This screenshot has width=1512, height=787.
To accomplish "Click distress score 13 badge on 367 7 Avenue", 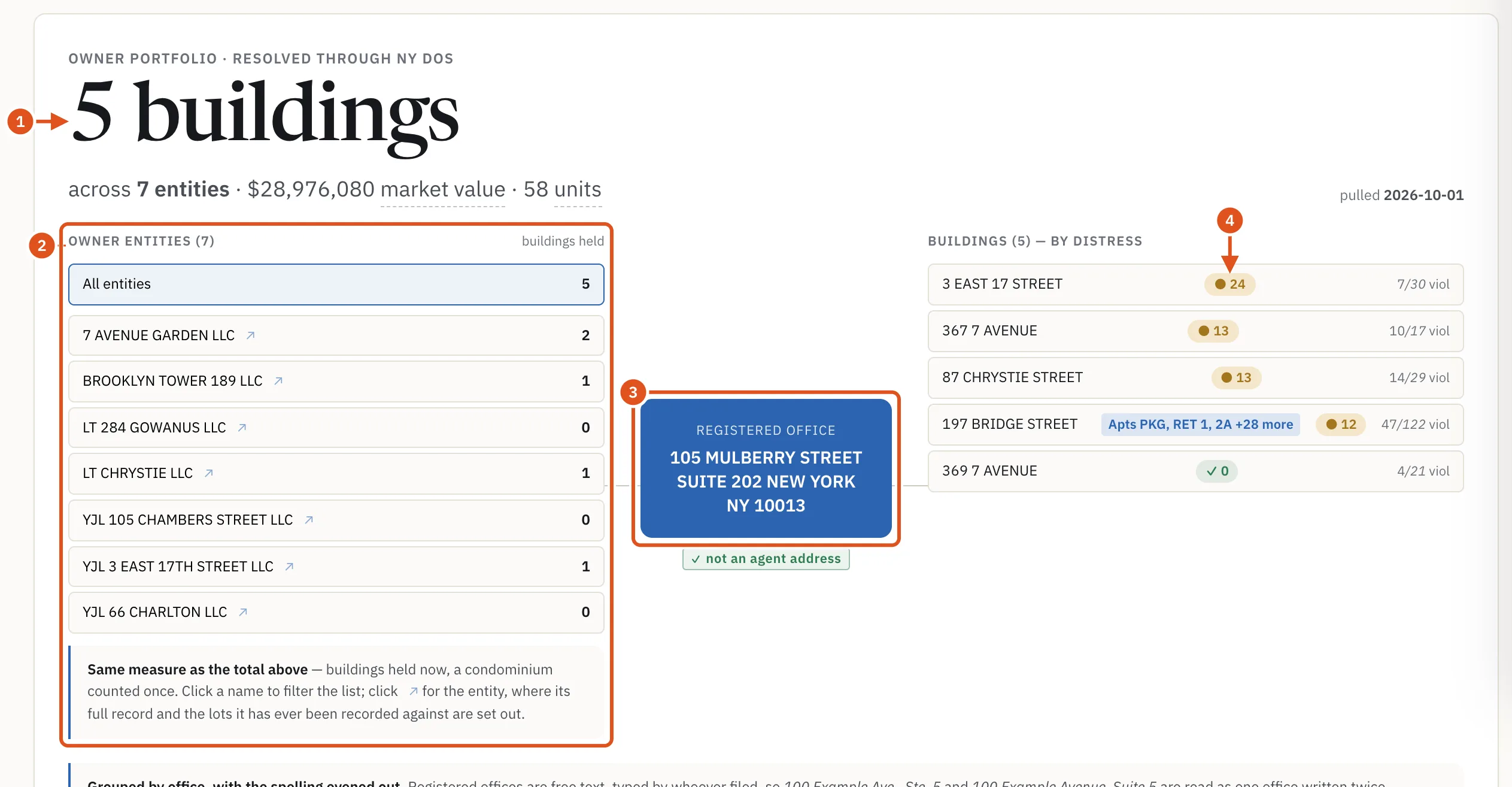I will [1213, 331].
